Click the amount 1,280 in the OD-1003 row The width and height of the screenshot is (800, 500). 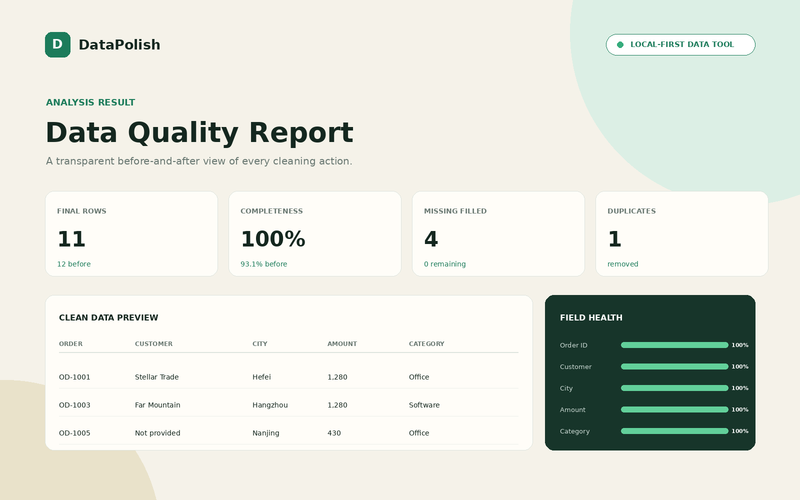(337, 405)
